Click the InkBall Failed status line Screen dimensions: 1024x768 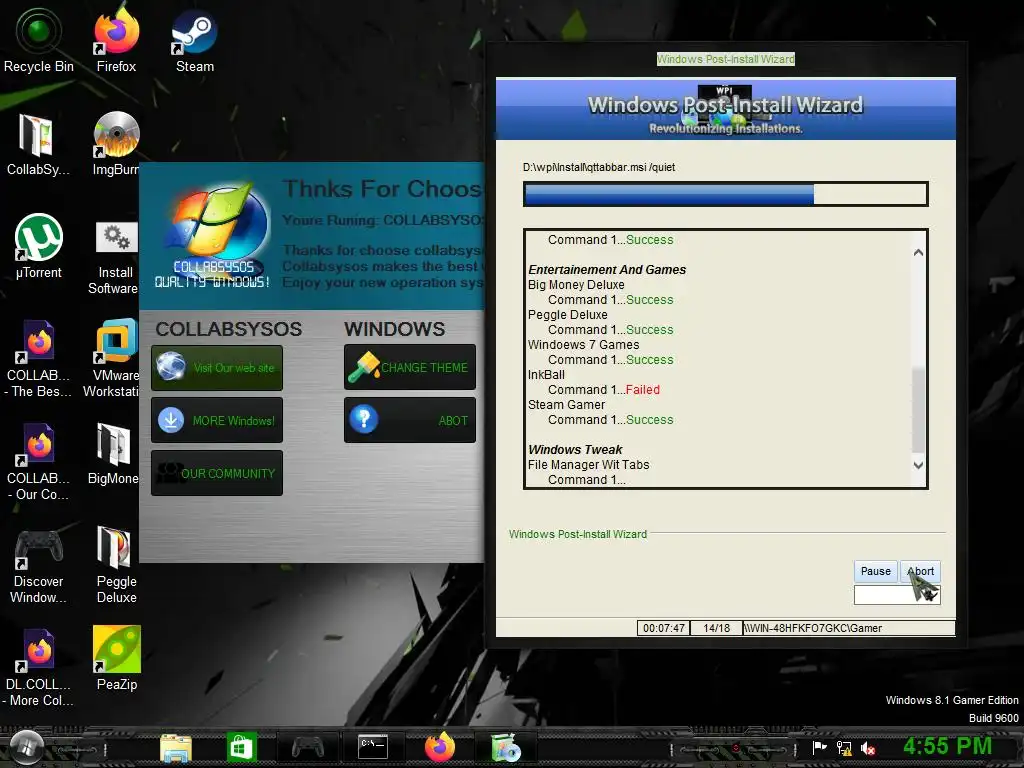click(x=603, y=390)
